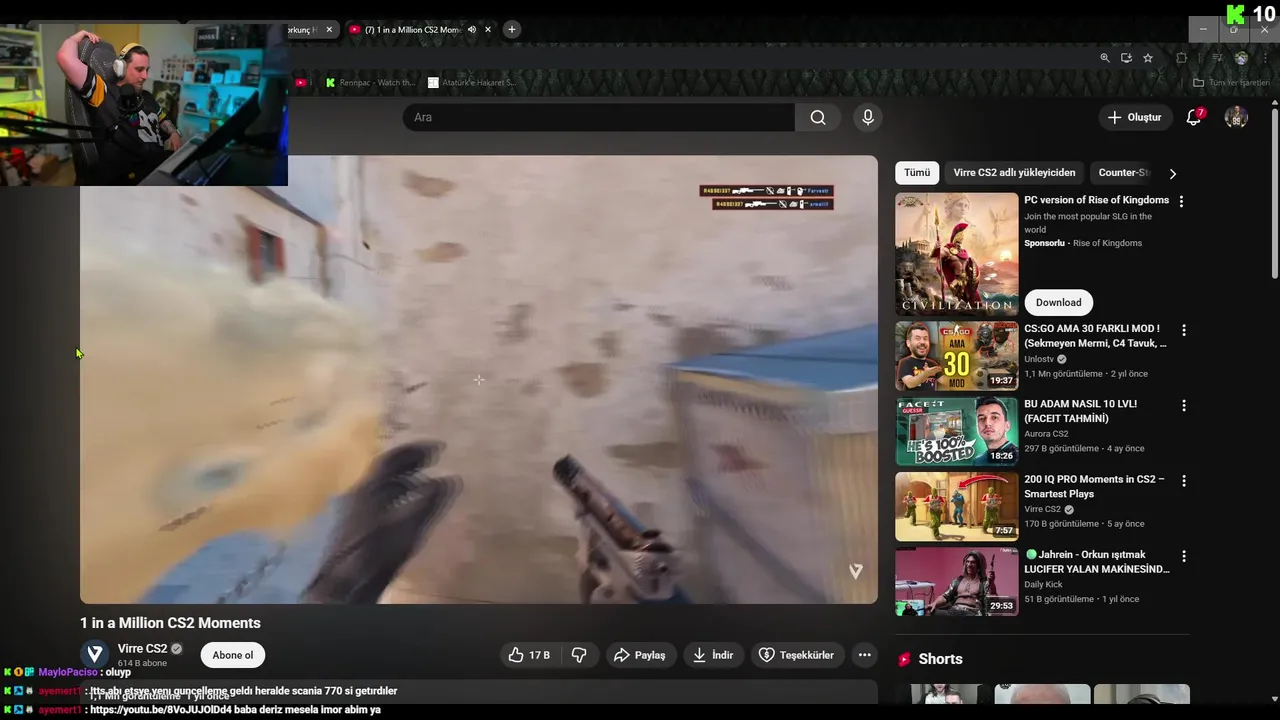
Task: Open Virre CS2 channel avatar
Action: tap(95, 654)
